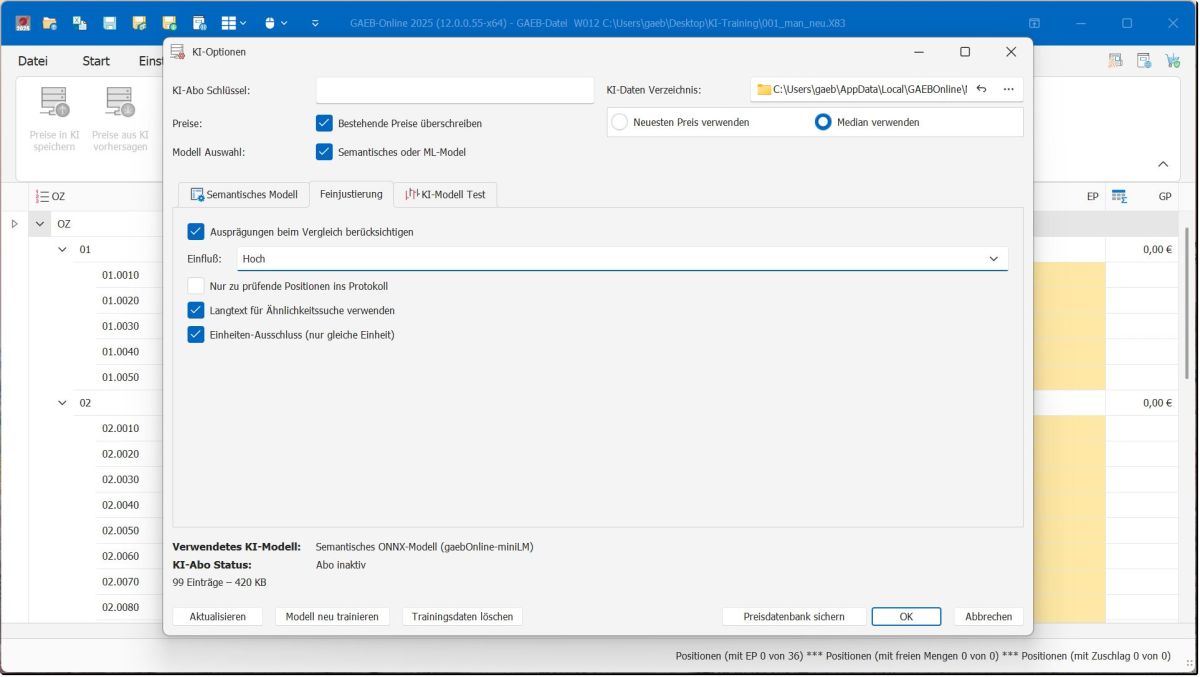The width and height of the screenshot is (1200, 677).
Task: Click the OZ numbering icon in column header
Action: click(42, 197)
